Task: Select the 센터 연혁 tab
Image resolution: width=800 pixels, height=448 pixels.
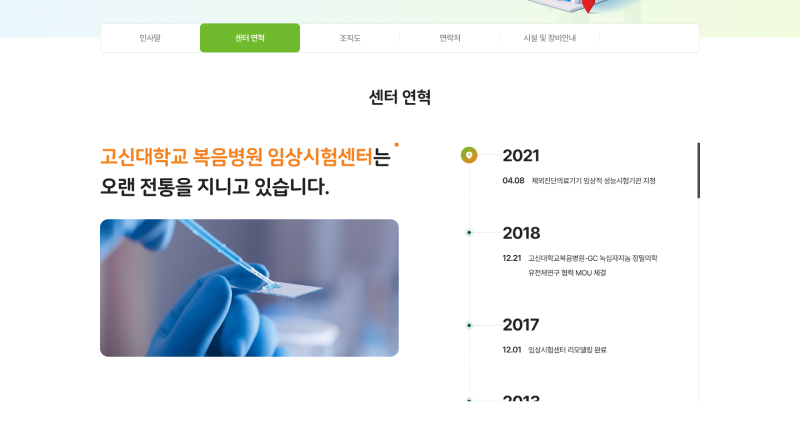Action: click(x=250, y=38)
